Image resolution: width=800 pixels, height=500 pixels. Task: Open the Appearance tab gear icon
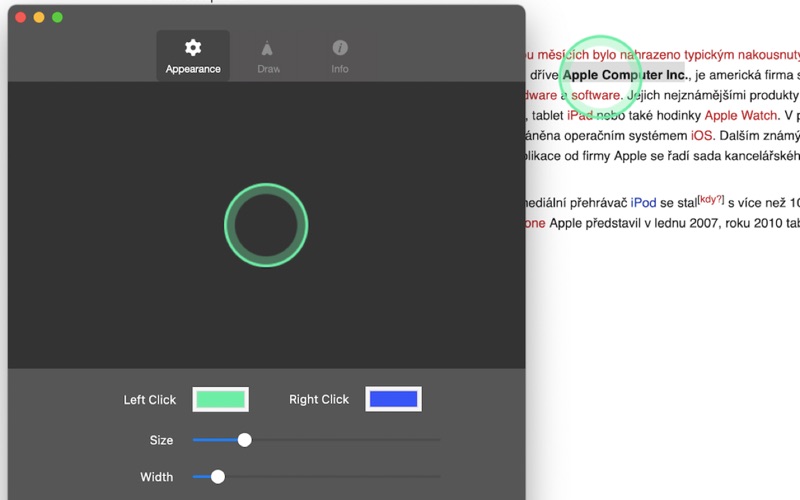(193, 48)
